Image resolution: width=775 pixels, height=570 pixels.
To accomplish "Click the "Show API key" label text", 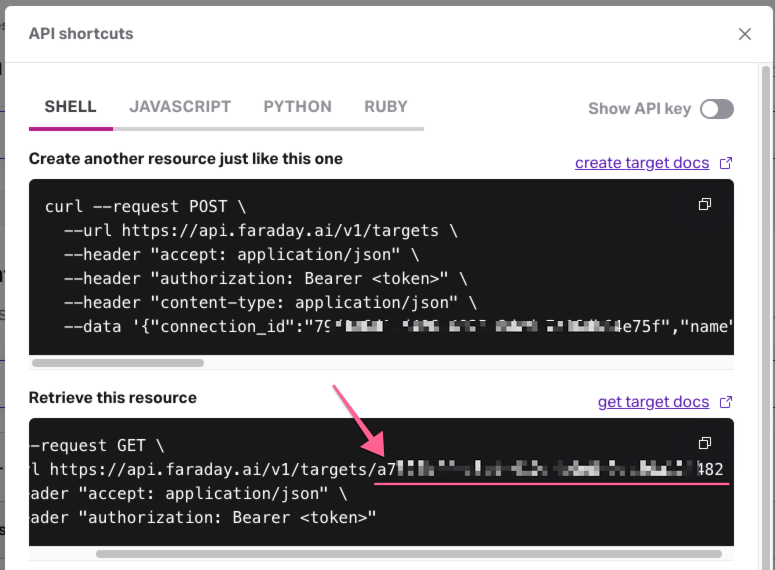I will [x=639, y=109].
